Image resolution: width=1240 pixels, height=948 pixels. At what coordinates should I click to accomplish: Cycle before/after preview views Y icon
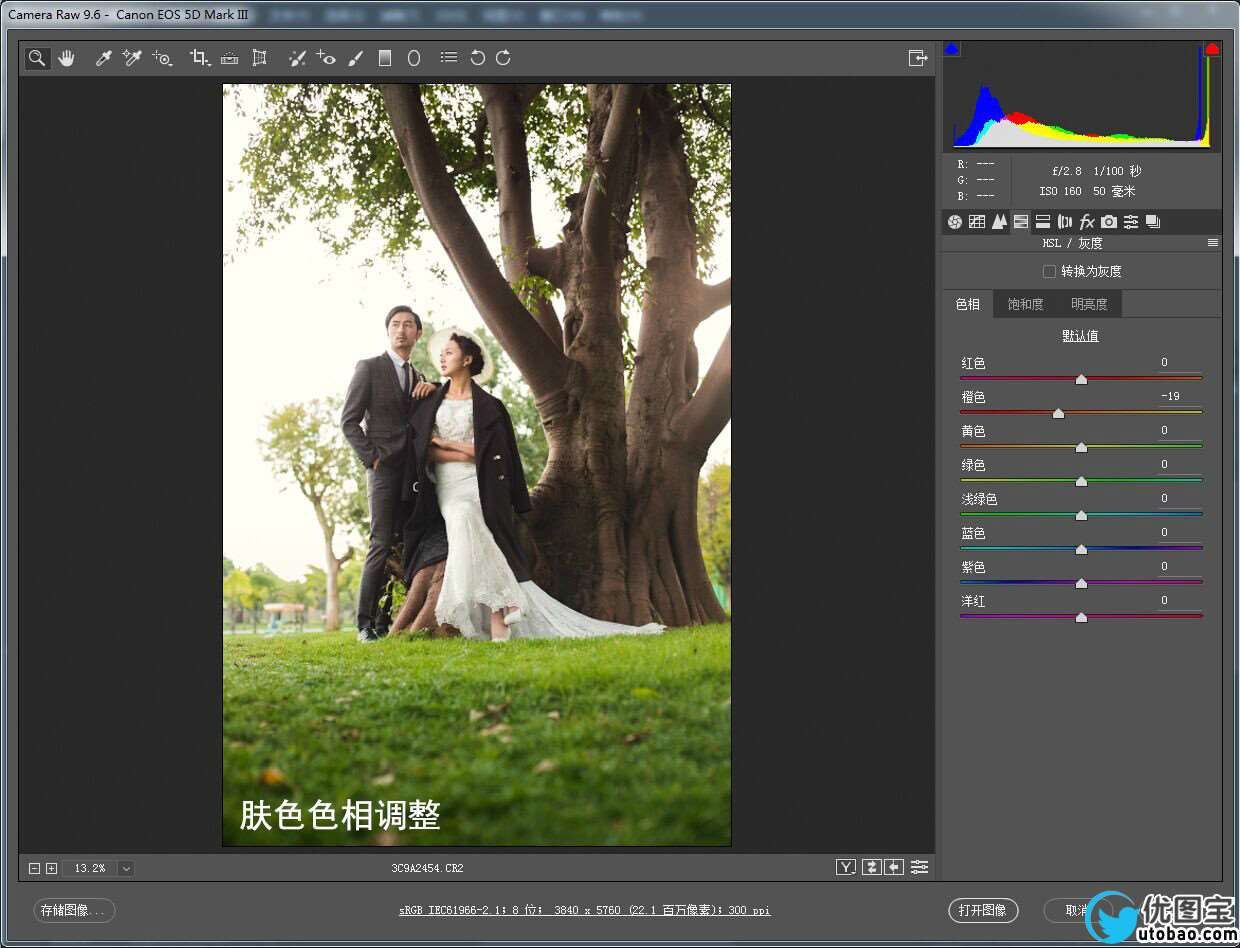coord(847,867)
